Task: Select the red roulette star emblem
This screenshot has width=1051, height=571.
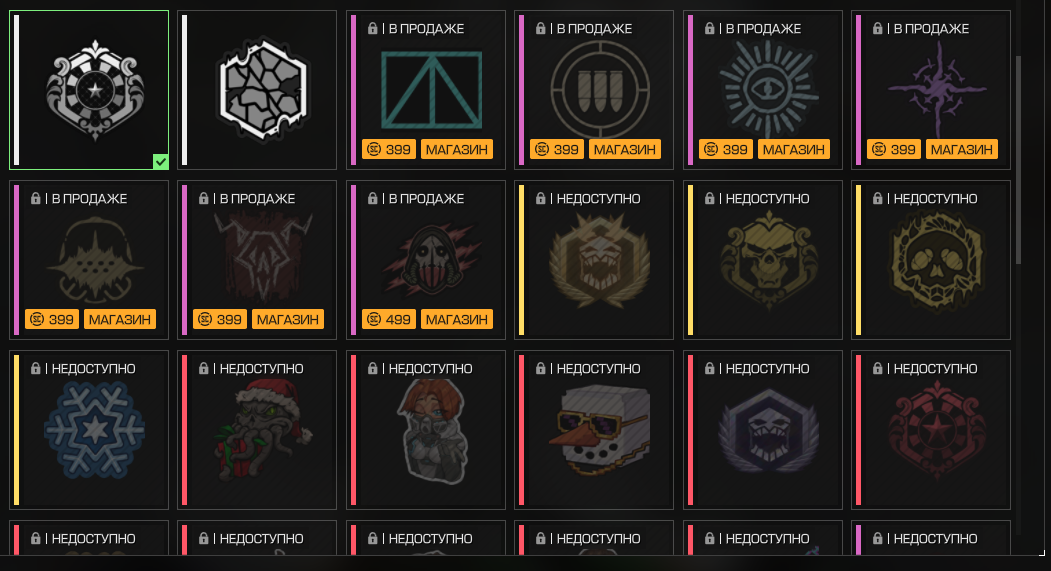Action: pyautogui.click(x=931, y=430)
